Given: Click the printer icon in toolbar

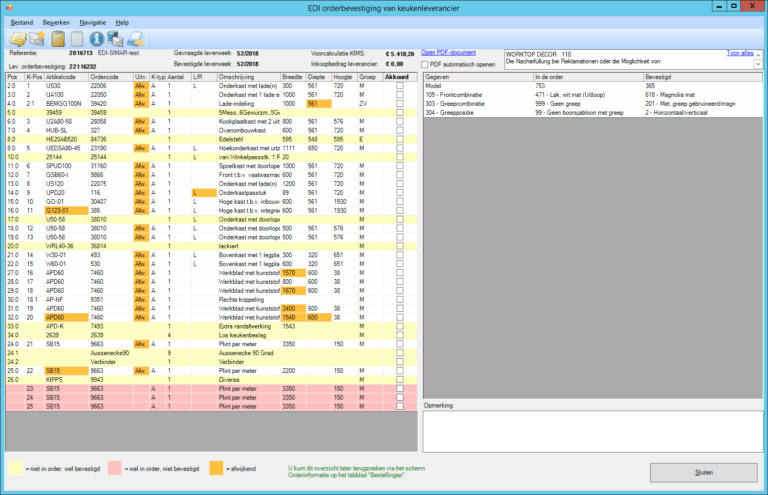Looking at the screenshot, I should [x=135, y=38].
